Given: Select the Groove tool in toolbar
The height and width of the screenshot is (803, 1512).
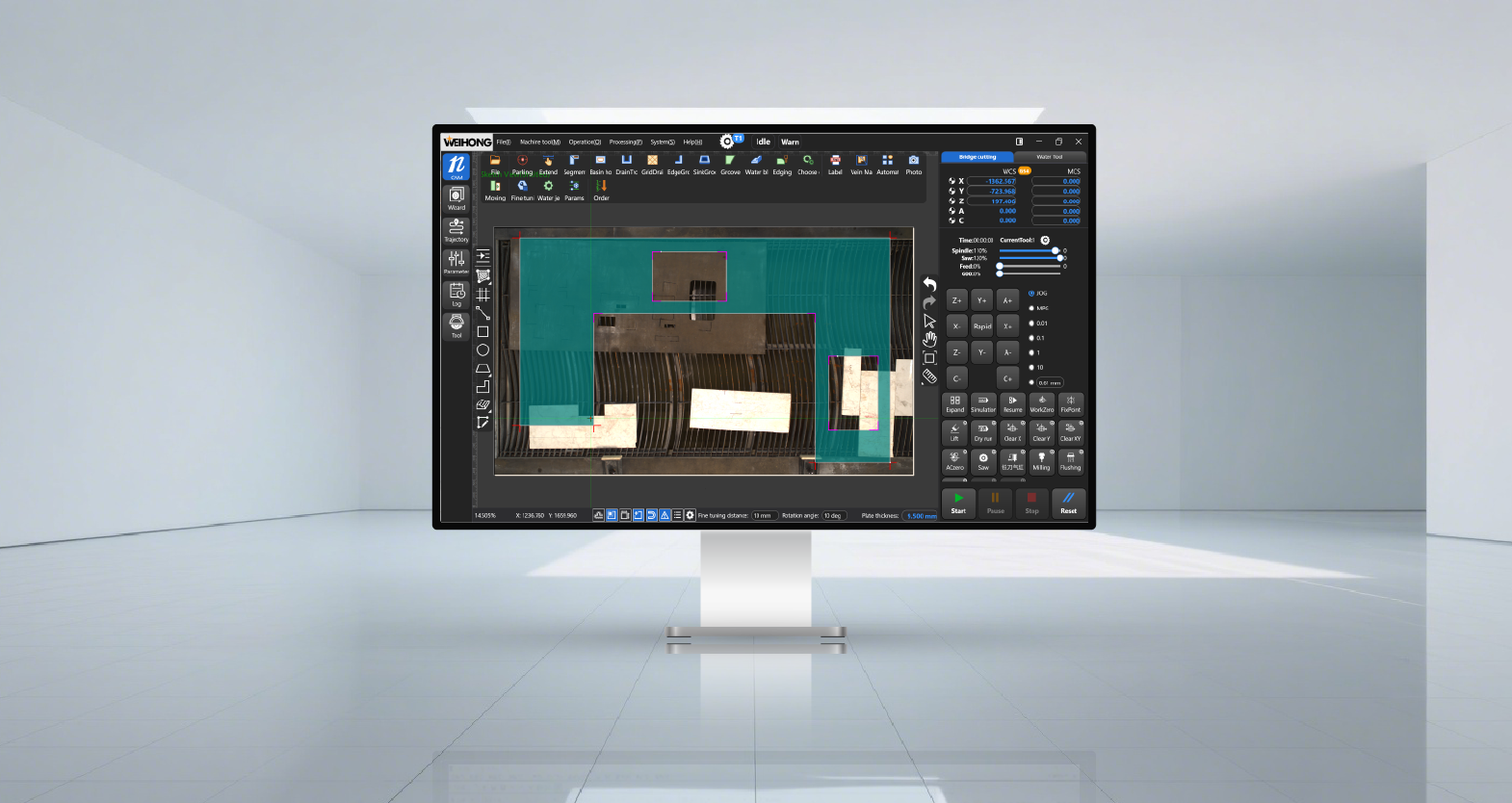Looking at the screenshot, I should pyautogui.click(x=730, y=162).
